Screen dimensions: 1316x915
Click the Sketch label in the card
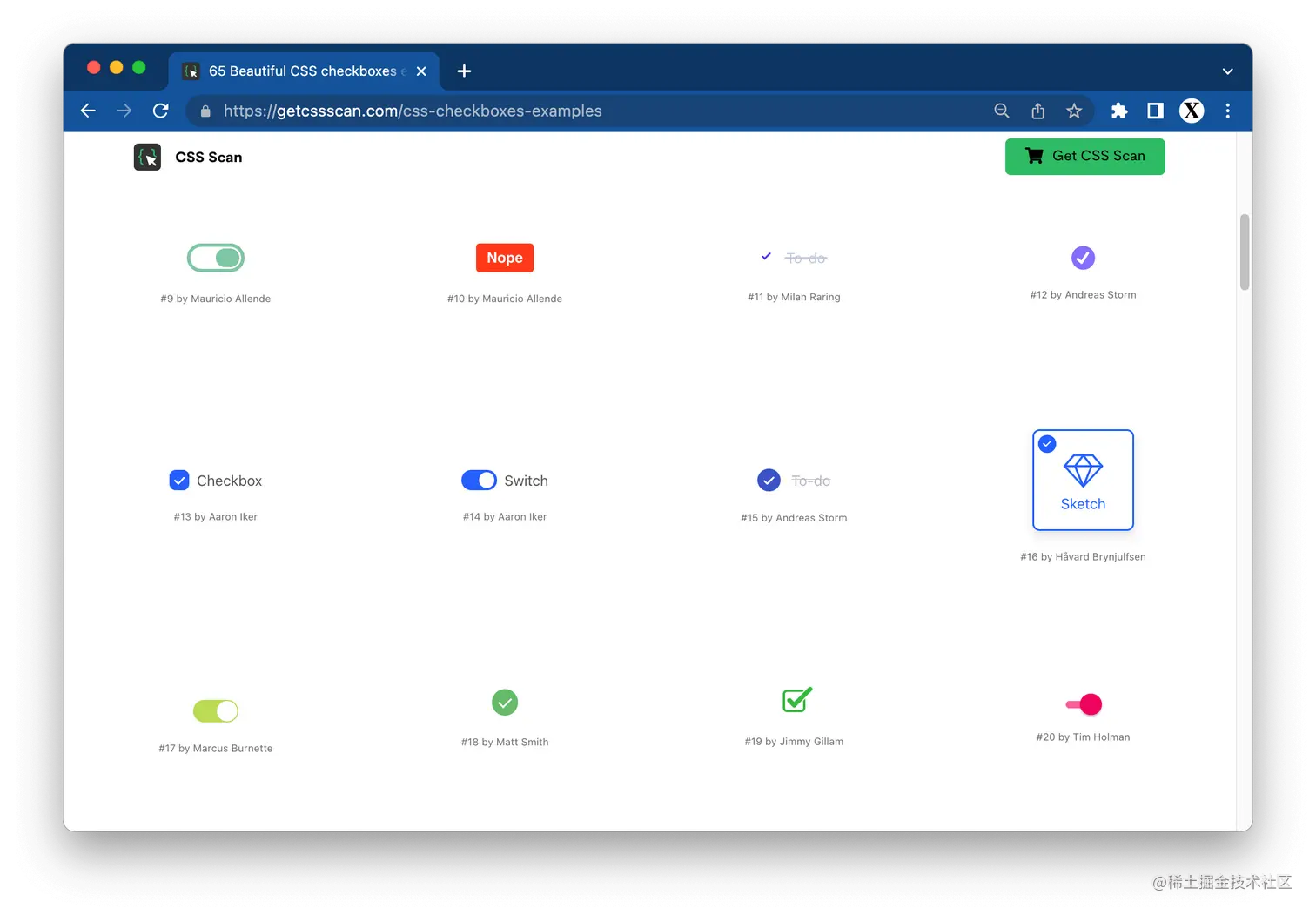(x=1083, y=504)
